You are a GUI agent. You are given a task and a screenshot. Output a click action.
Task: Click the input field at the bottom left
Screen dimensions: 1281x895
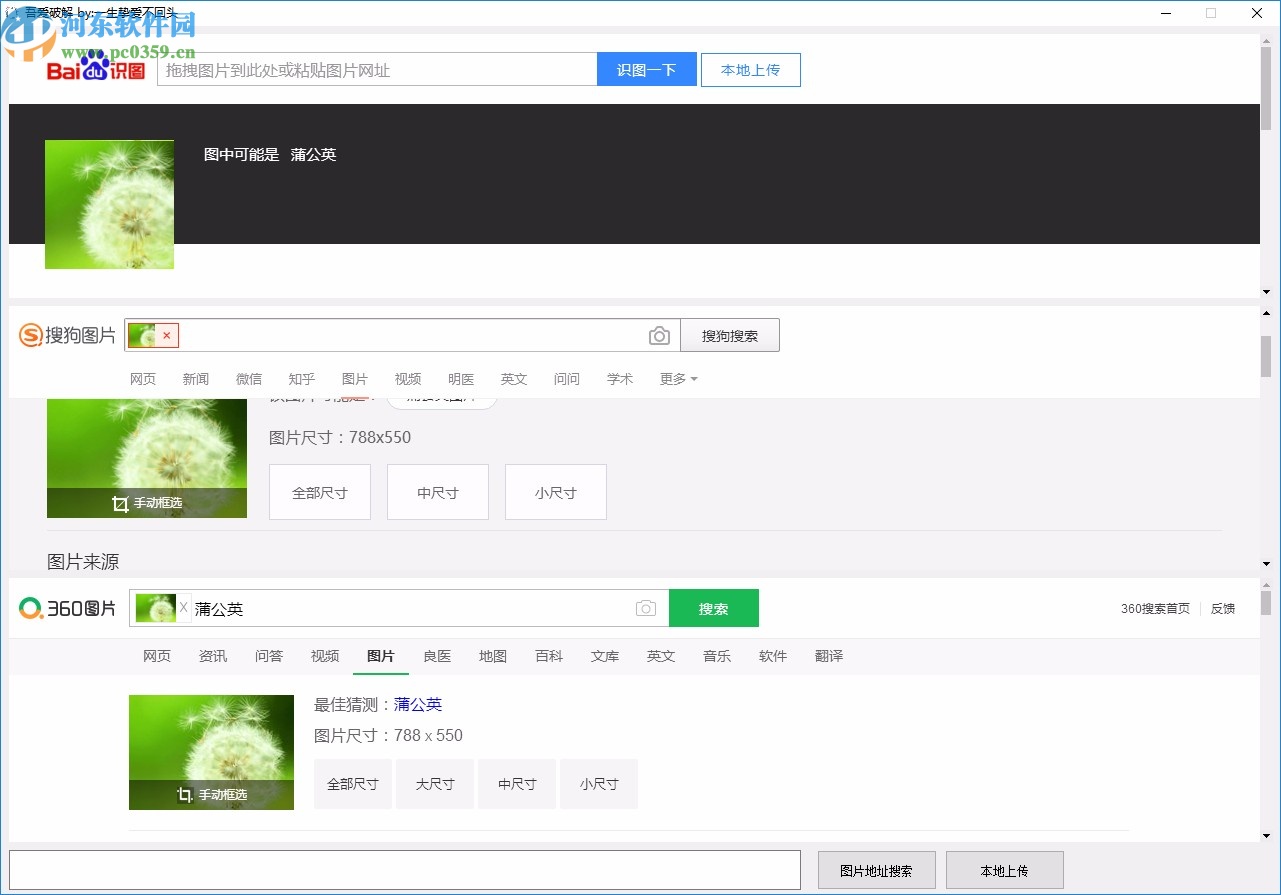[x=404, y=870]
